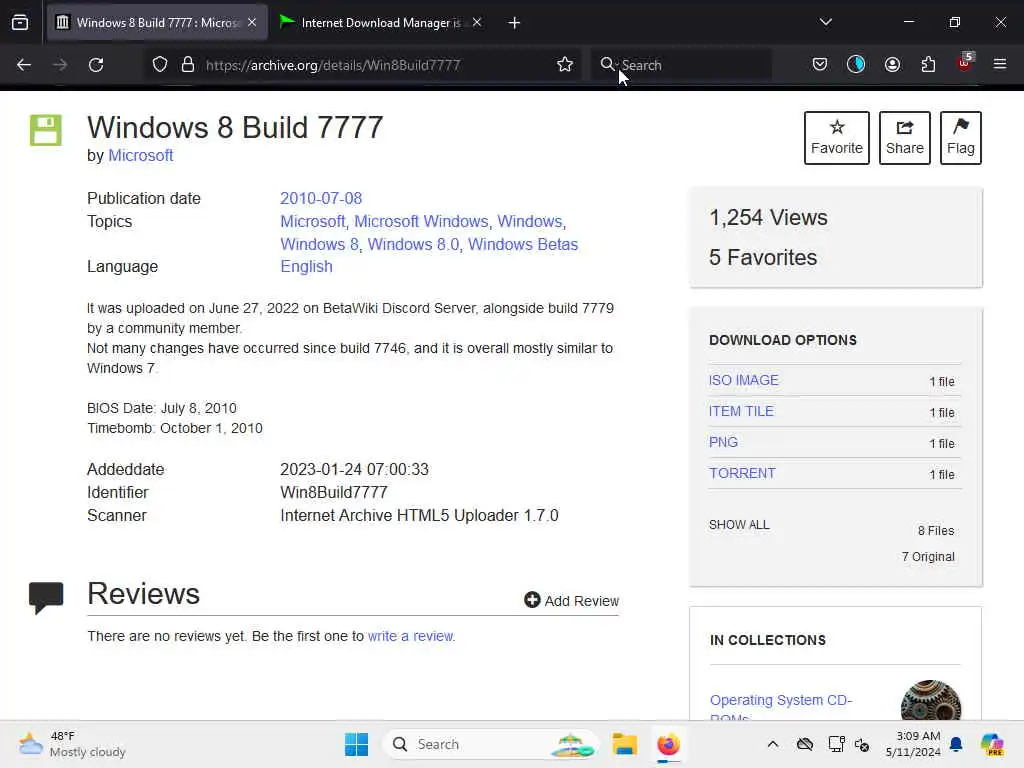Viewport: 1024px width, 768px height.
Task: Open the Copilot preview icon
Action: pyautogui.click(x=992, y=744)
